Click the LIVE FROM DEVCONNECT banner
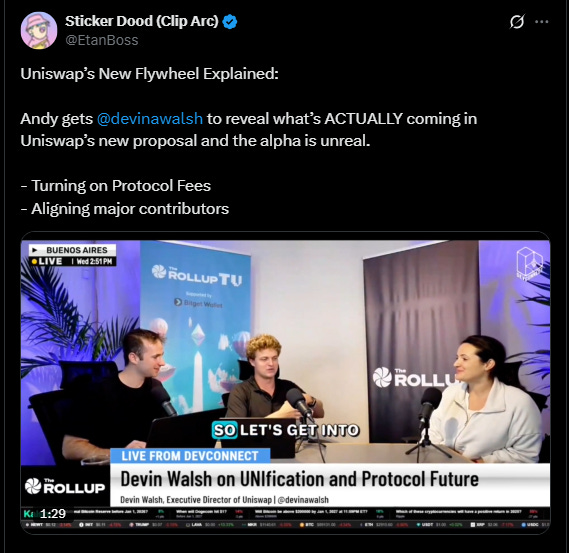This screenshot has width=569, height=553. tap(190, 456)
